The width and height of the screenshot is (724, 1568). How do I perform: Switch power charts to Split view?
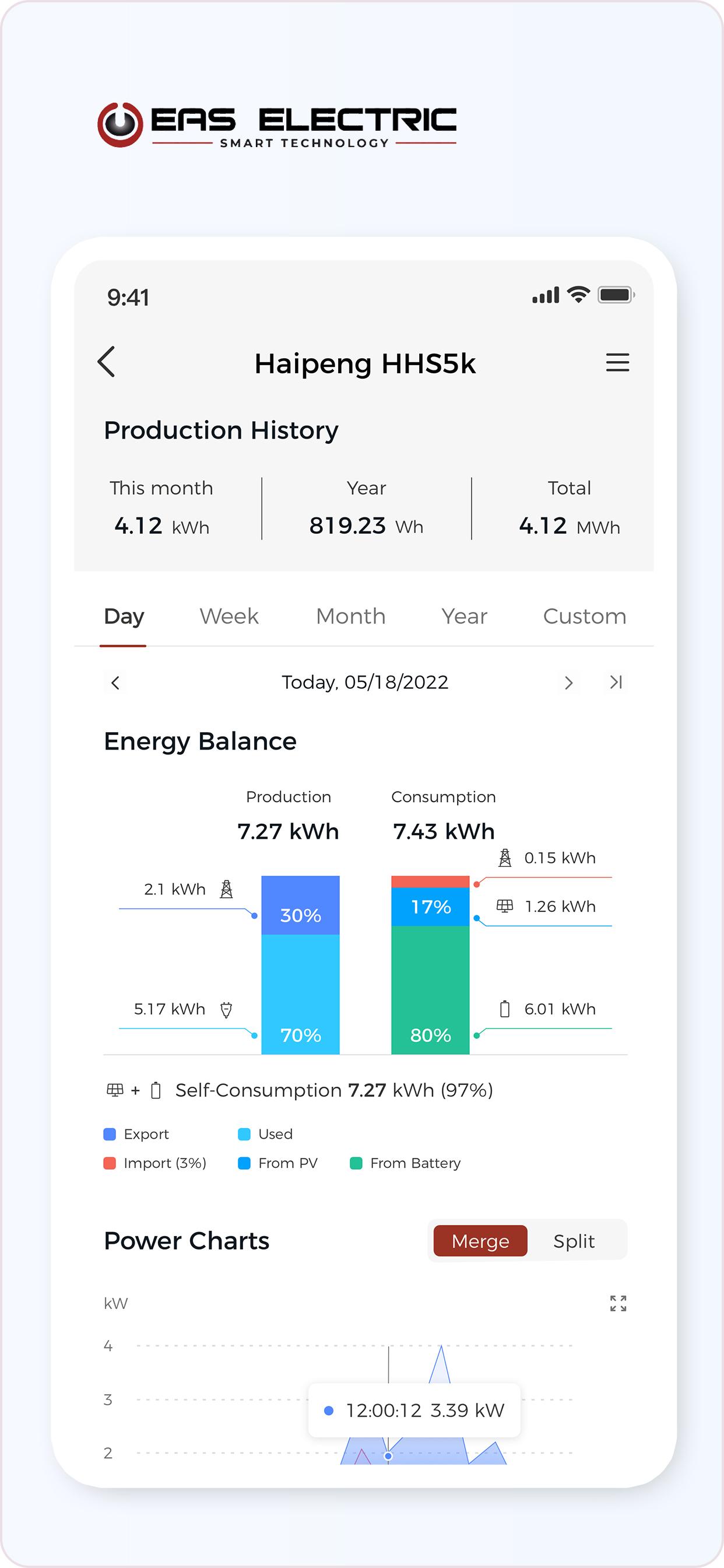[574, 1241]
